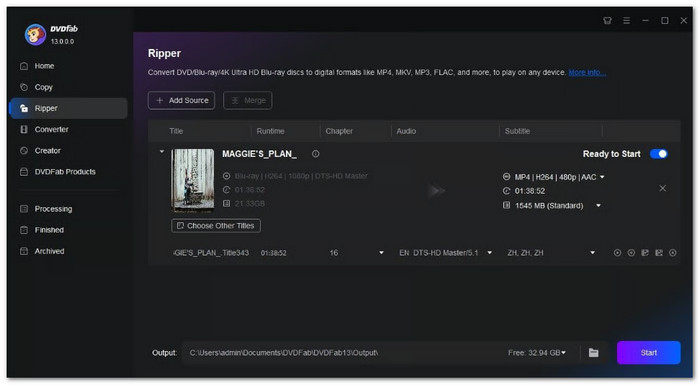
Task: Maximize the DVDFab window
Action: click(x=665, y=21)
